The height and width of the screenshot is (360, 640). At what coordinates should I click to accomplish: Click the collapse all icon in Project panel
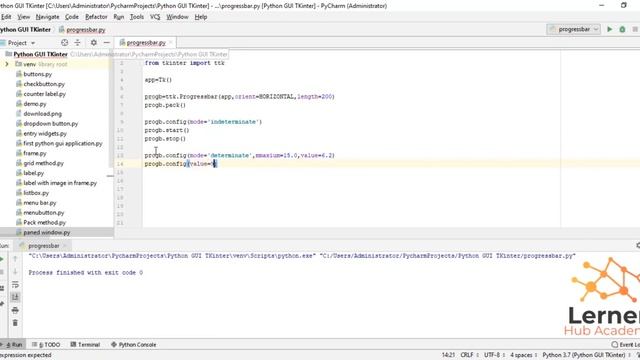[x=78, y=42]
